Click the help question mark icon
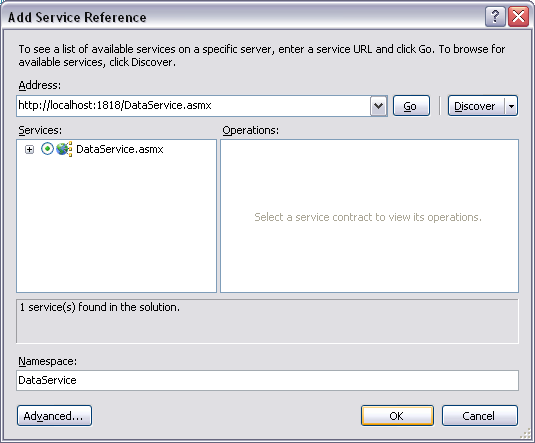This screenshot has height=443, width=535. click(495, 16)
